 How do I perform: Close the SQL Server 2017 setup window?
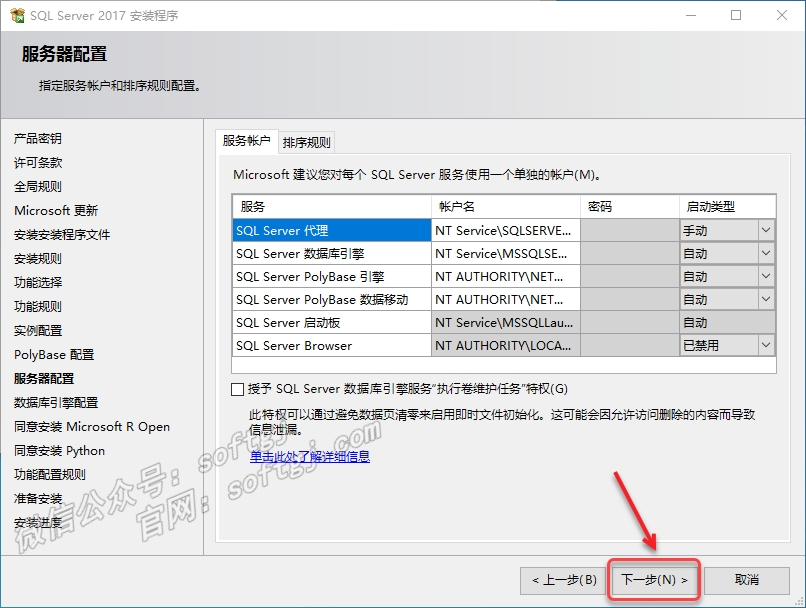[782, 15]
